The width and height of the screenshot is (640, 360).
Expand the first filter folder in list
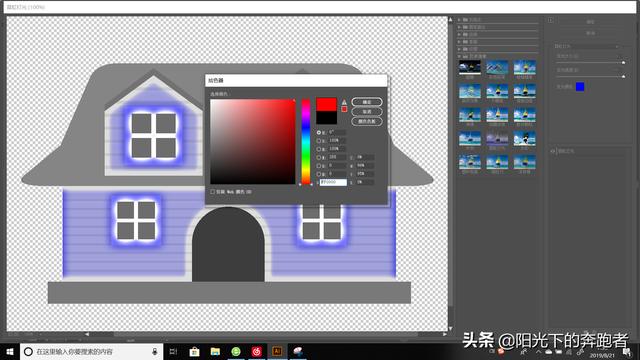[459, 20]
